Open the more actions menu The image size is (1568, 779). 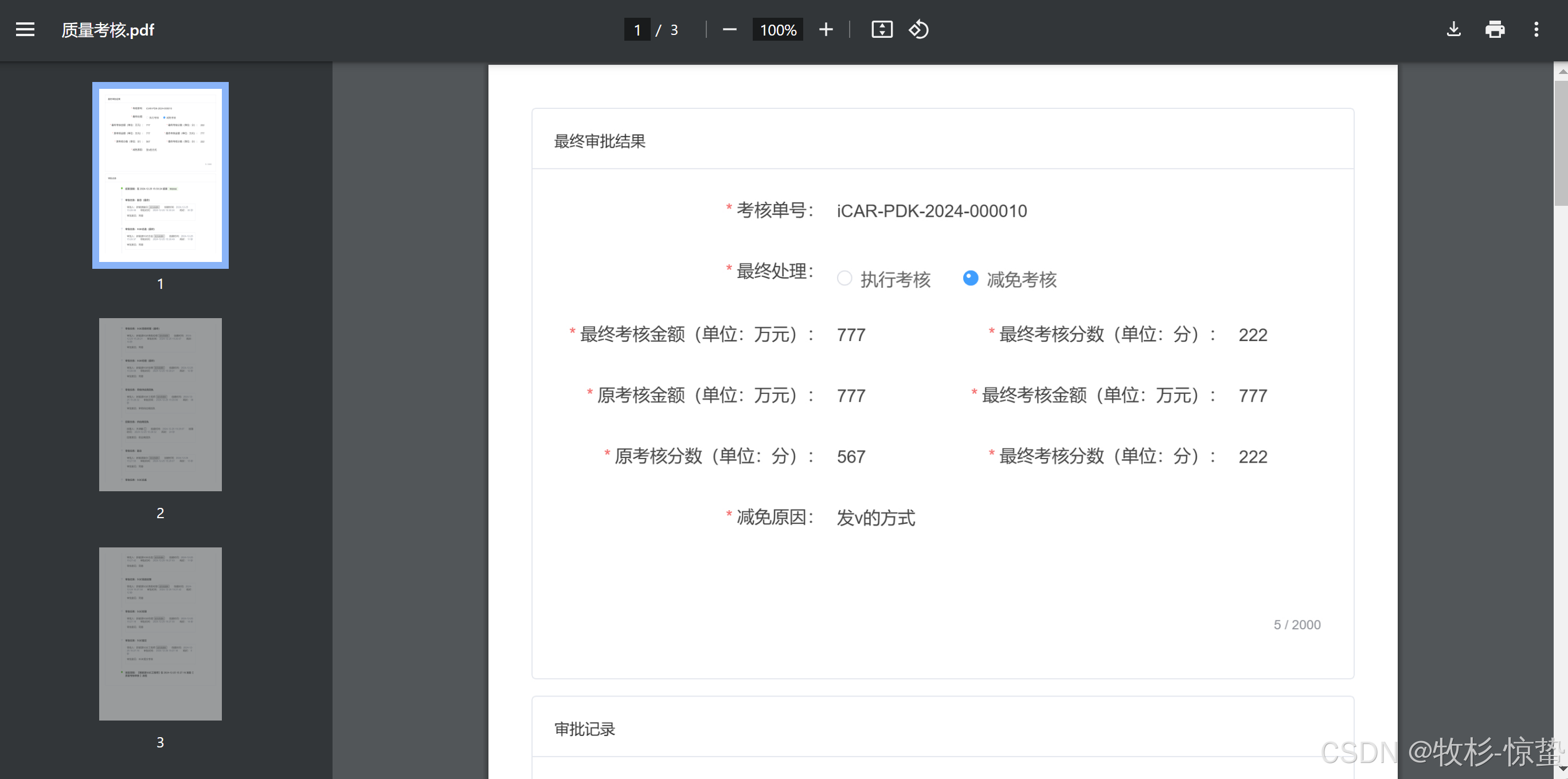coord(1536,29)
